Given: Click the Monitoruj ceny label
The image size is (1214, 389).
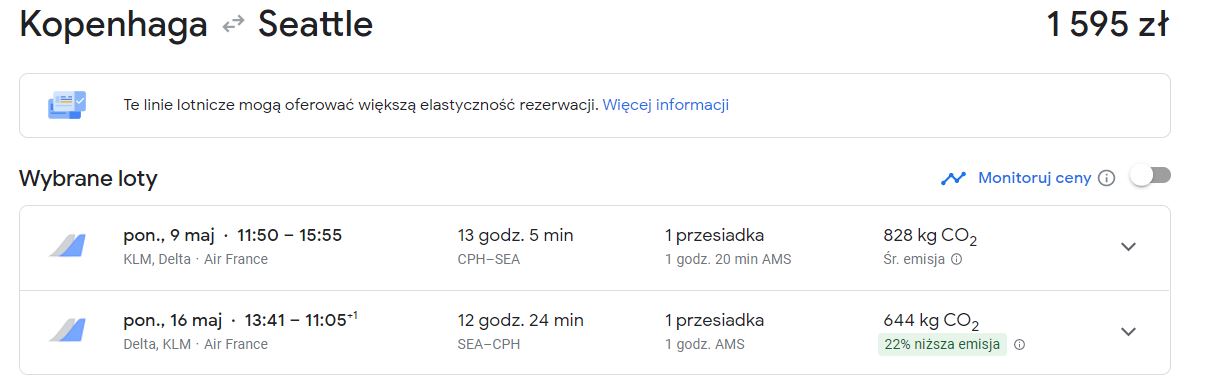Looking at the screenshot, I should point(1034,178).
